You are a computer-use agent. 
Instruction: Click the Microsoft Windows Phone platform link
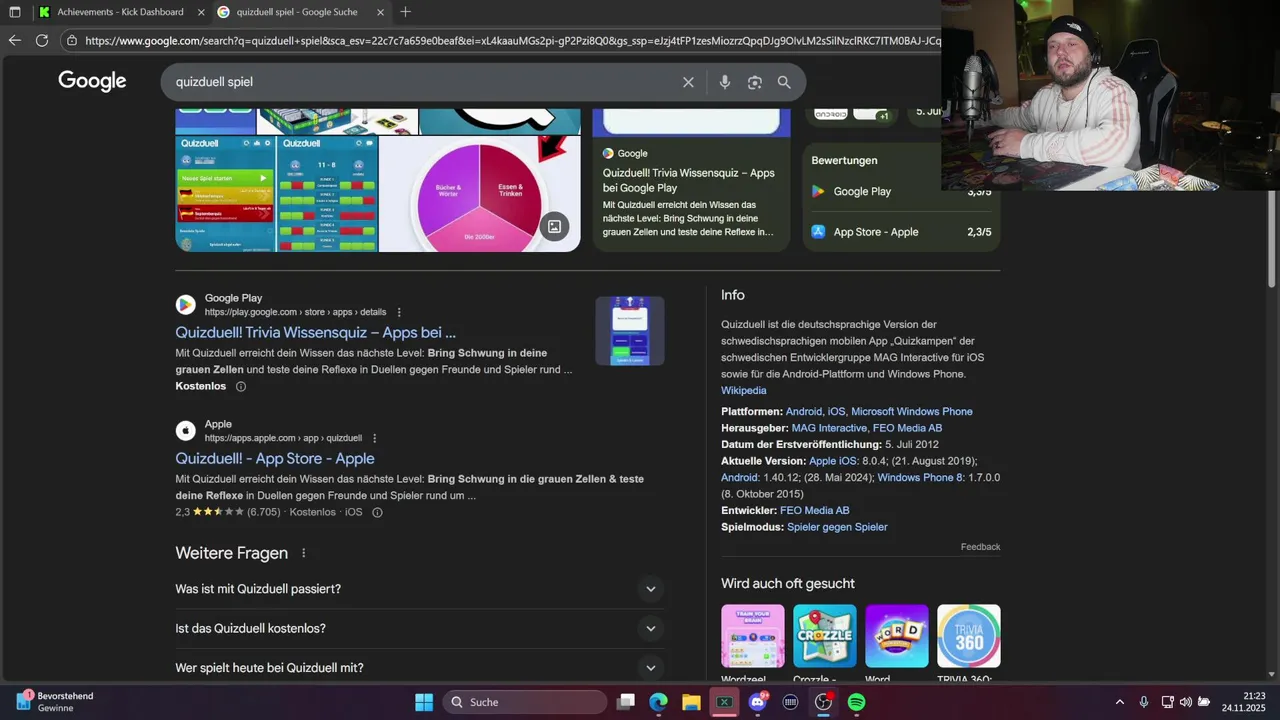click(911, 411)
